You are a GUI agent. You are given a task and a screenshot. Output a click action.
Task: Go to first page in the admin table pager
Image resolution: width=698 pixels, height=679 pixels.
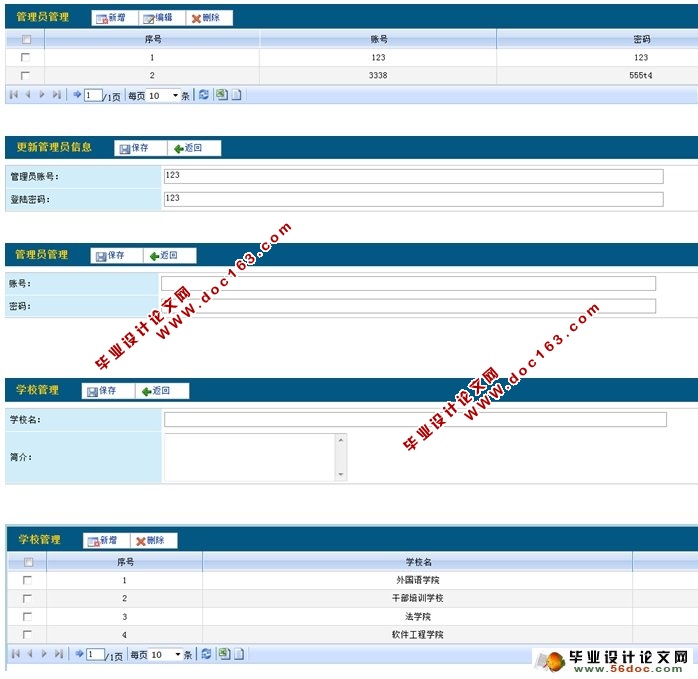(14, 94)
